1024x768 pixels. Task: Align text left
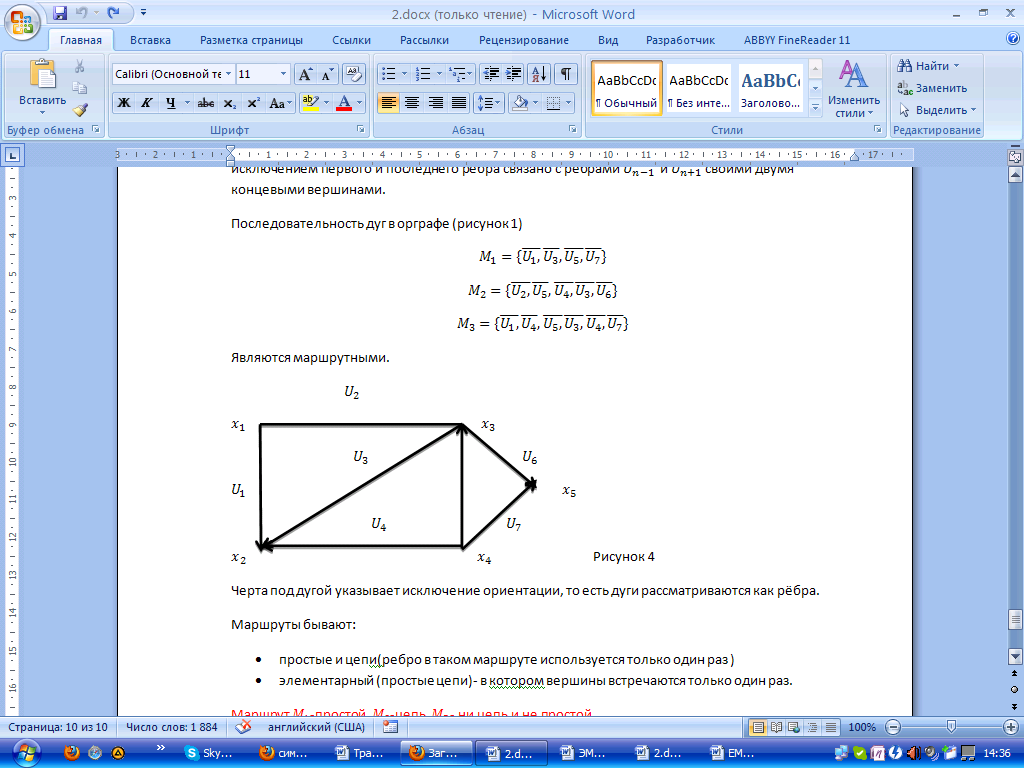[389, 103]
